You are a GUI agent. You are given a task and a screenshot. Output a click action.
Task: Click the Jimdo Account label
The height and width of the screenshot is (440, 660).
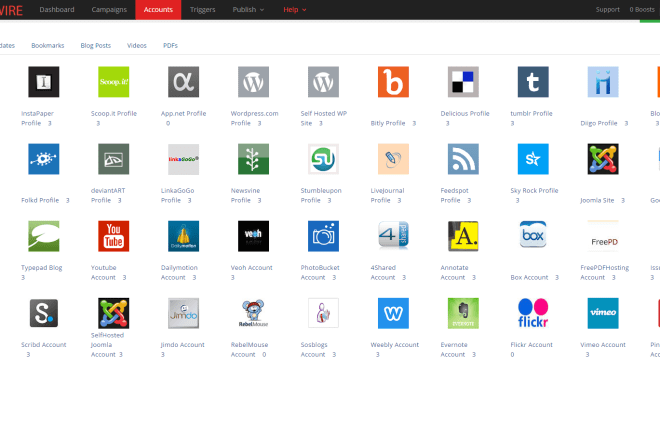click(x=183, y=344)
